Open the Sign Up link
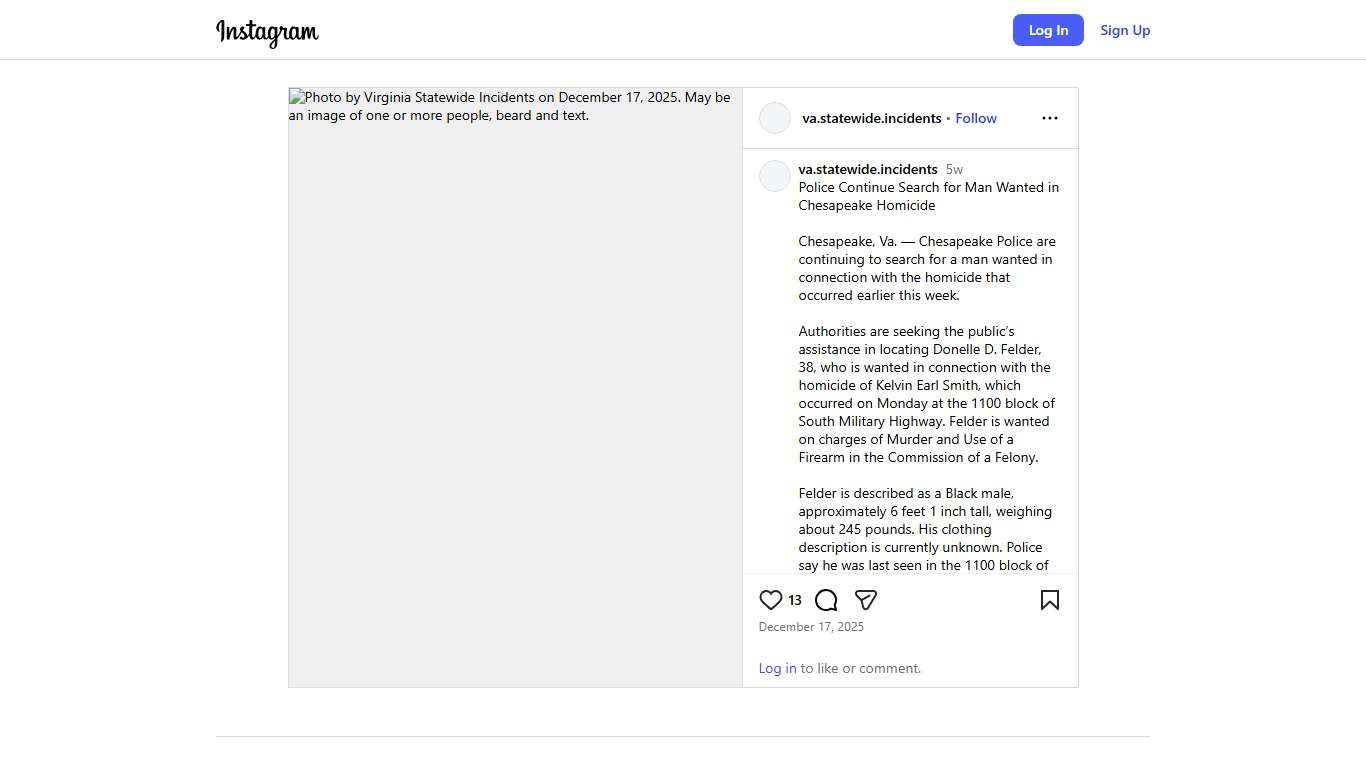 1125,30
